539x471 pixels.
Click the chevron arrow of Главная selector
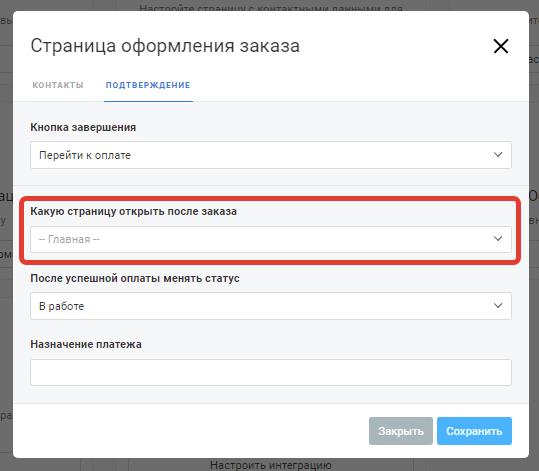pyautogui.click(x=498, y=239)
